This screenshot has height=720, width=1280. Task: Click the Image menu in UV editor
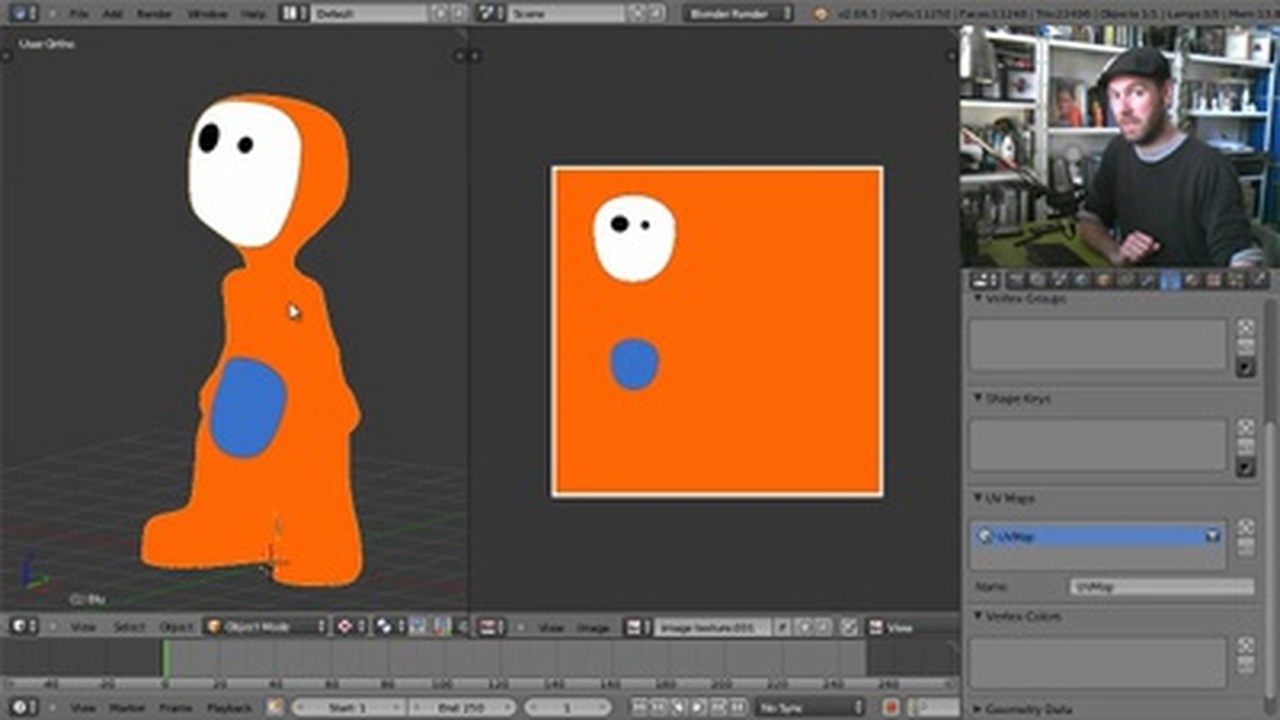tap(593, 628)
